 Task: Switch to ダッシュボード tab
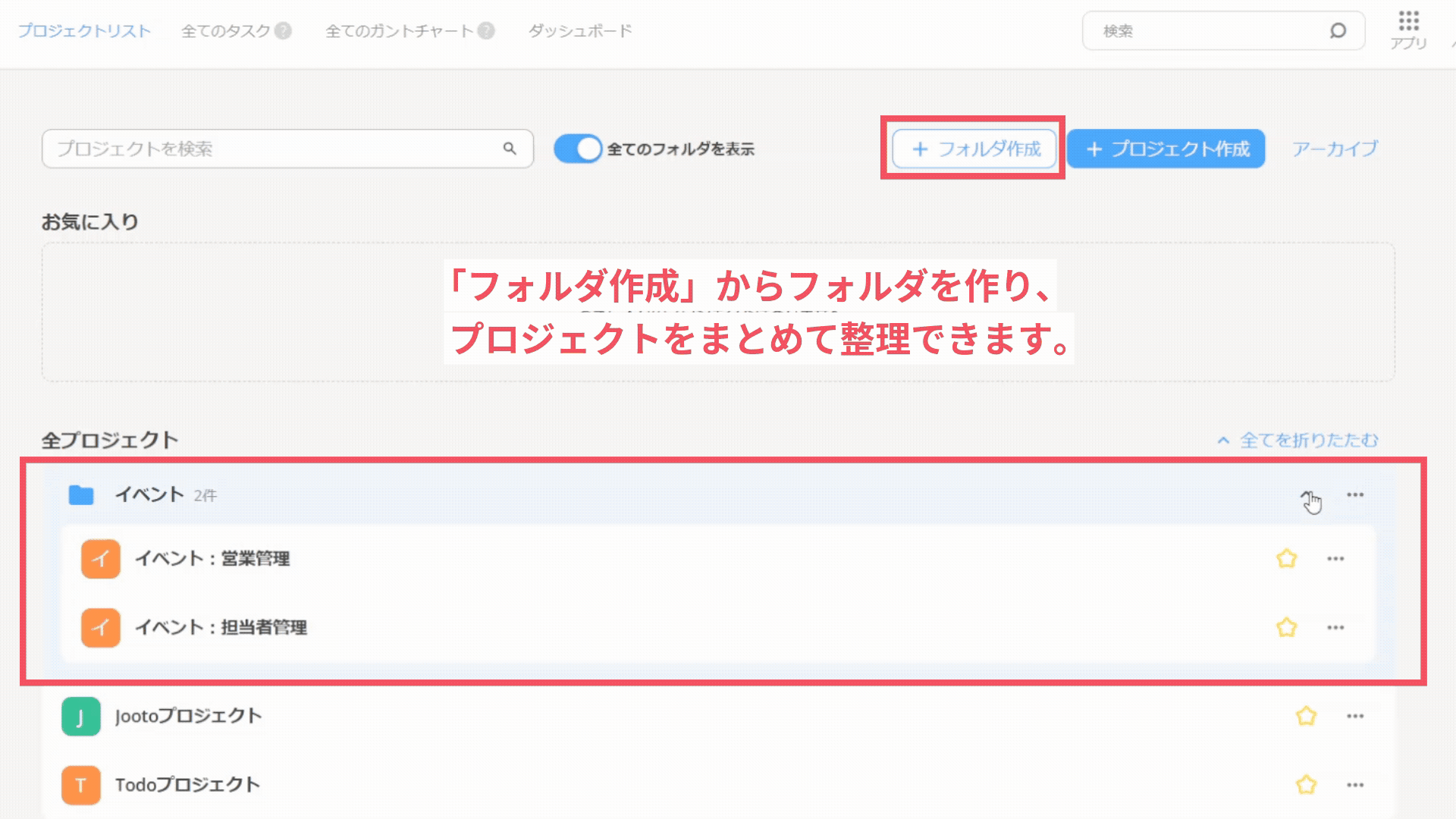[580, 31]
